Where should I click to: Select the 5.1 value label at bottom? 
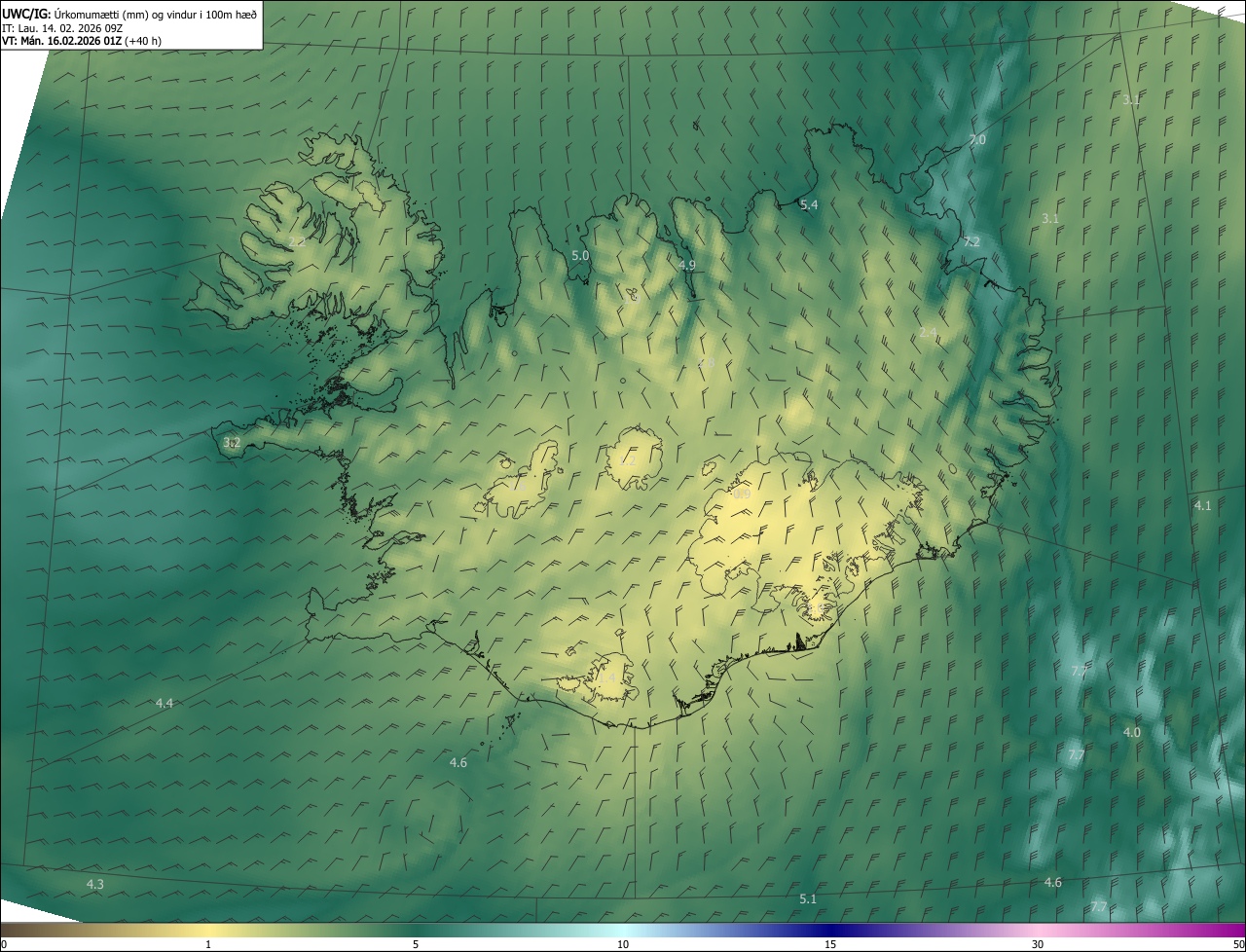click(808, 898)
